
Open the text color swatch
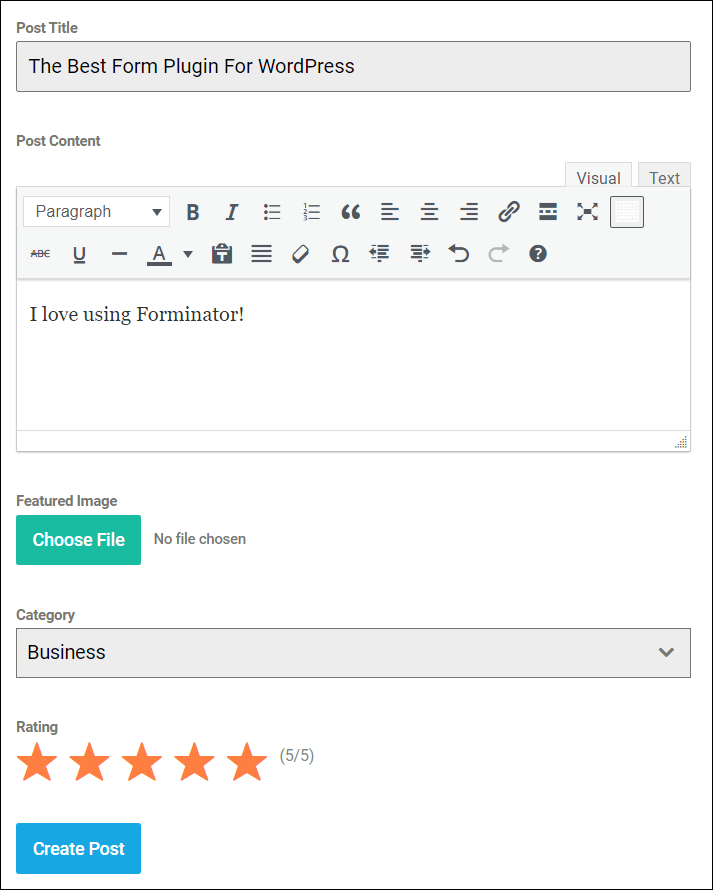[x=159, y=253]
